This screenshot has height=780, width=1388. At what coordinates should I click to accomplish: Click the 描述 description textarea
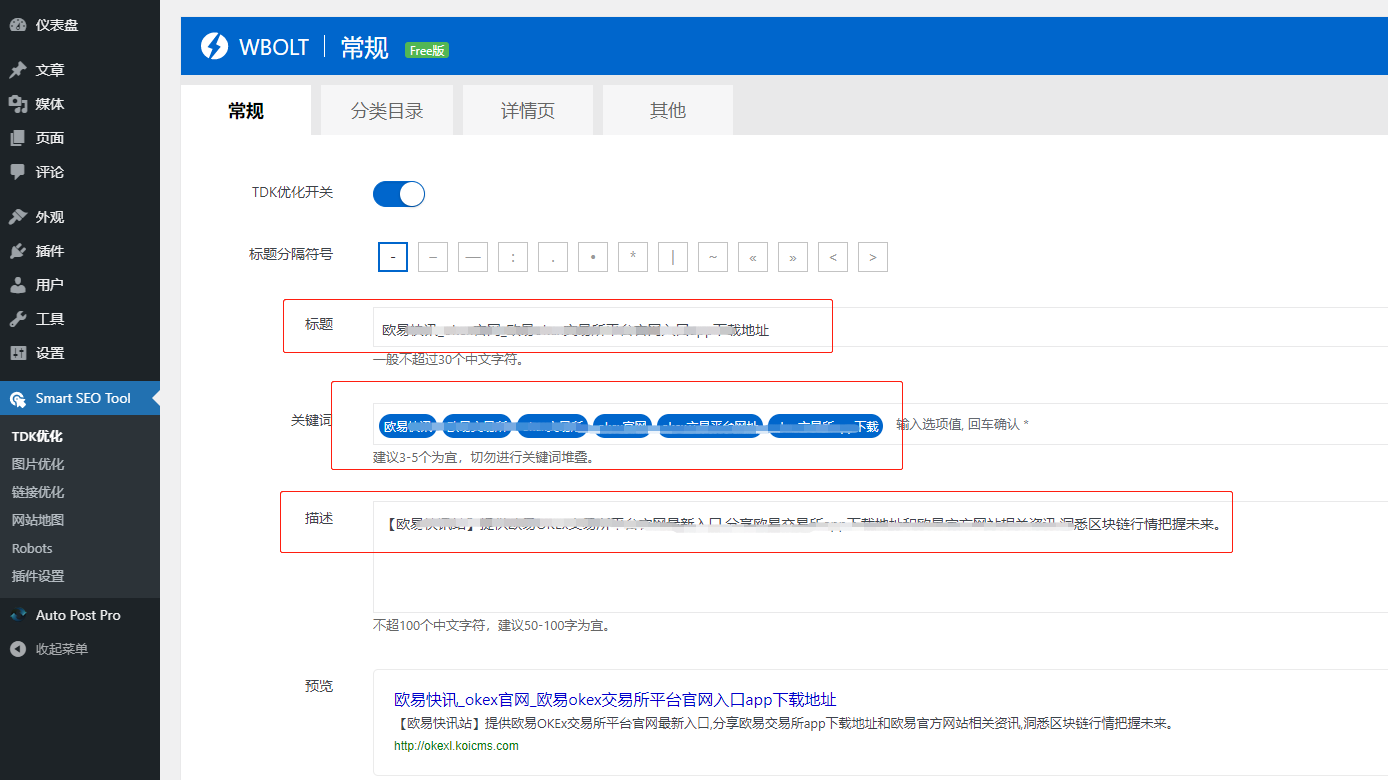tap(880, 557)
